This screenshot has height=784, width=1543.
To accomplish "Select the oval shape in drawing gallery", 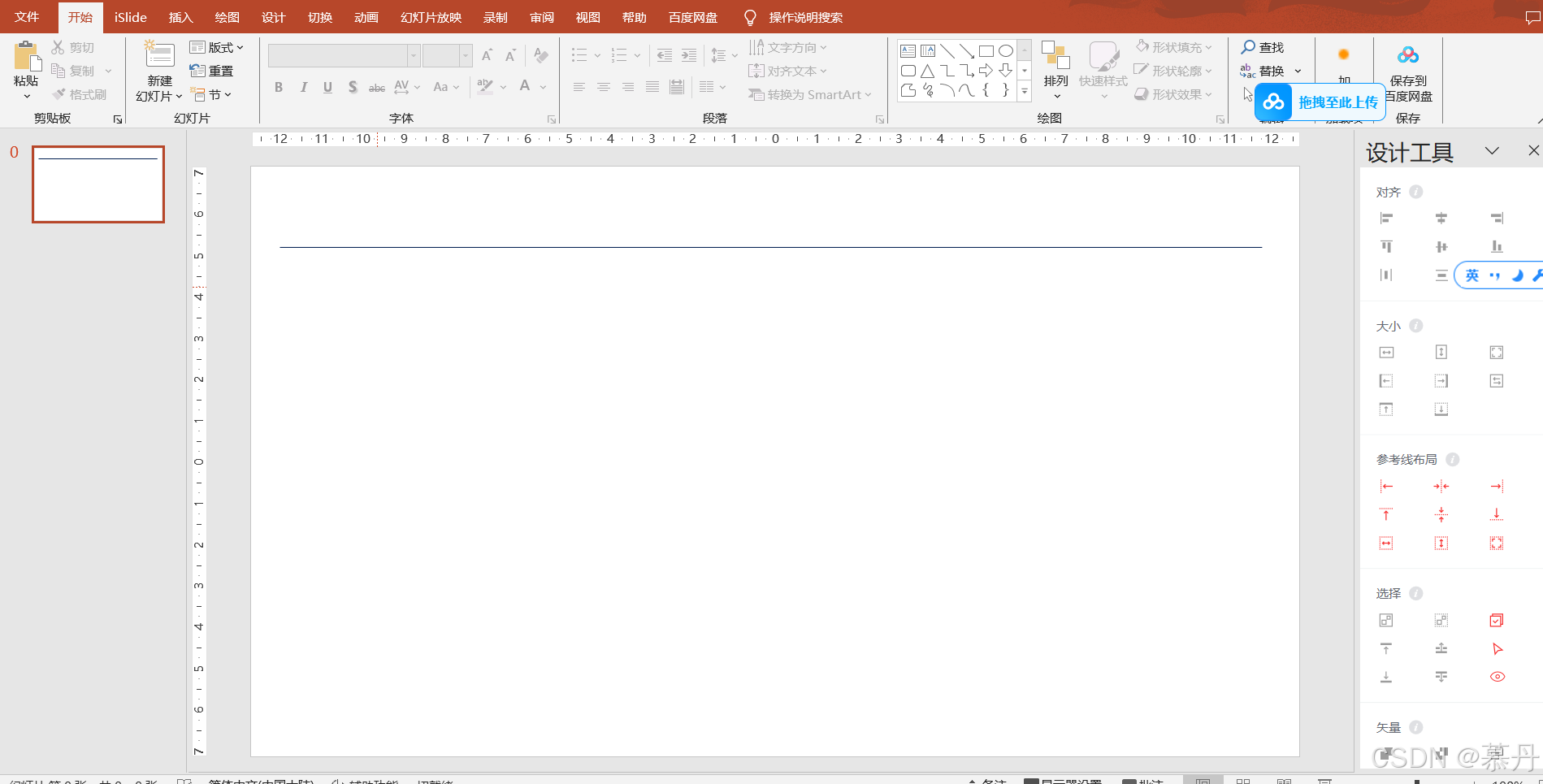I will pyautogui.click(x=1005, y=50).
